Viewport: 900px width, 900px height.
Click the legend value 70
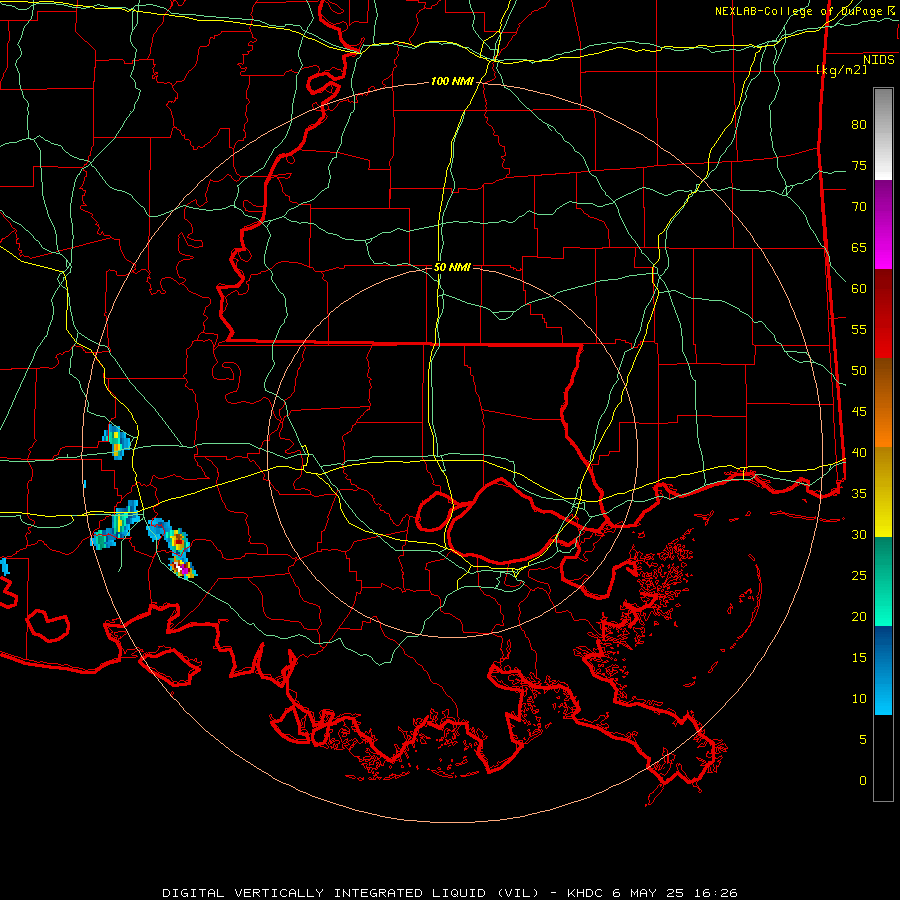859,207
